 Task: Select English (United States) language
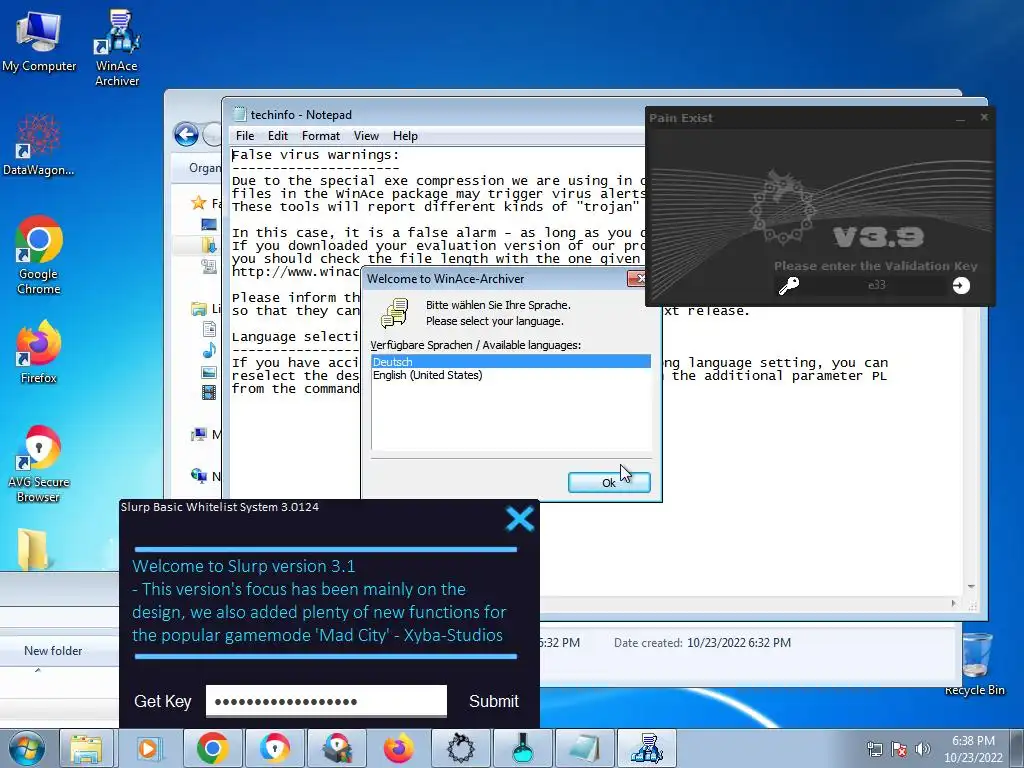(x=511, y=375)
